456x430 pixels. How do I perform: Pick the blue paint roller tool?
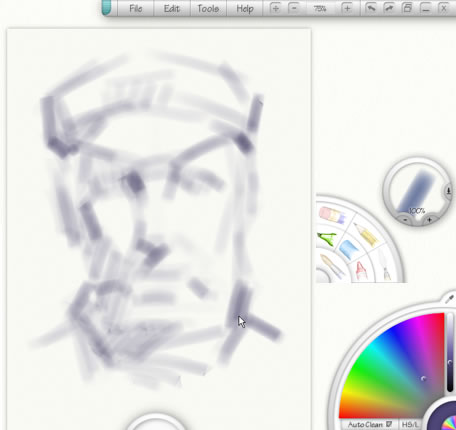coord(349,250)
